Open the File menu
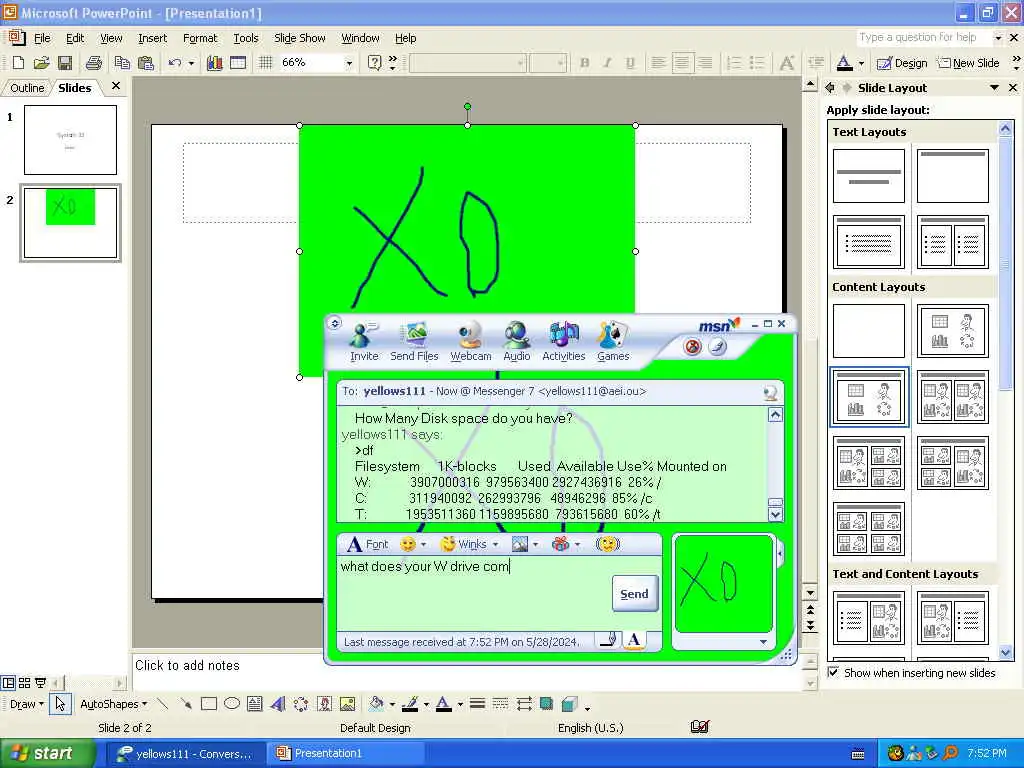This screenshot has width=1024, height=768. [x=42, y=38]
